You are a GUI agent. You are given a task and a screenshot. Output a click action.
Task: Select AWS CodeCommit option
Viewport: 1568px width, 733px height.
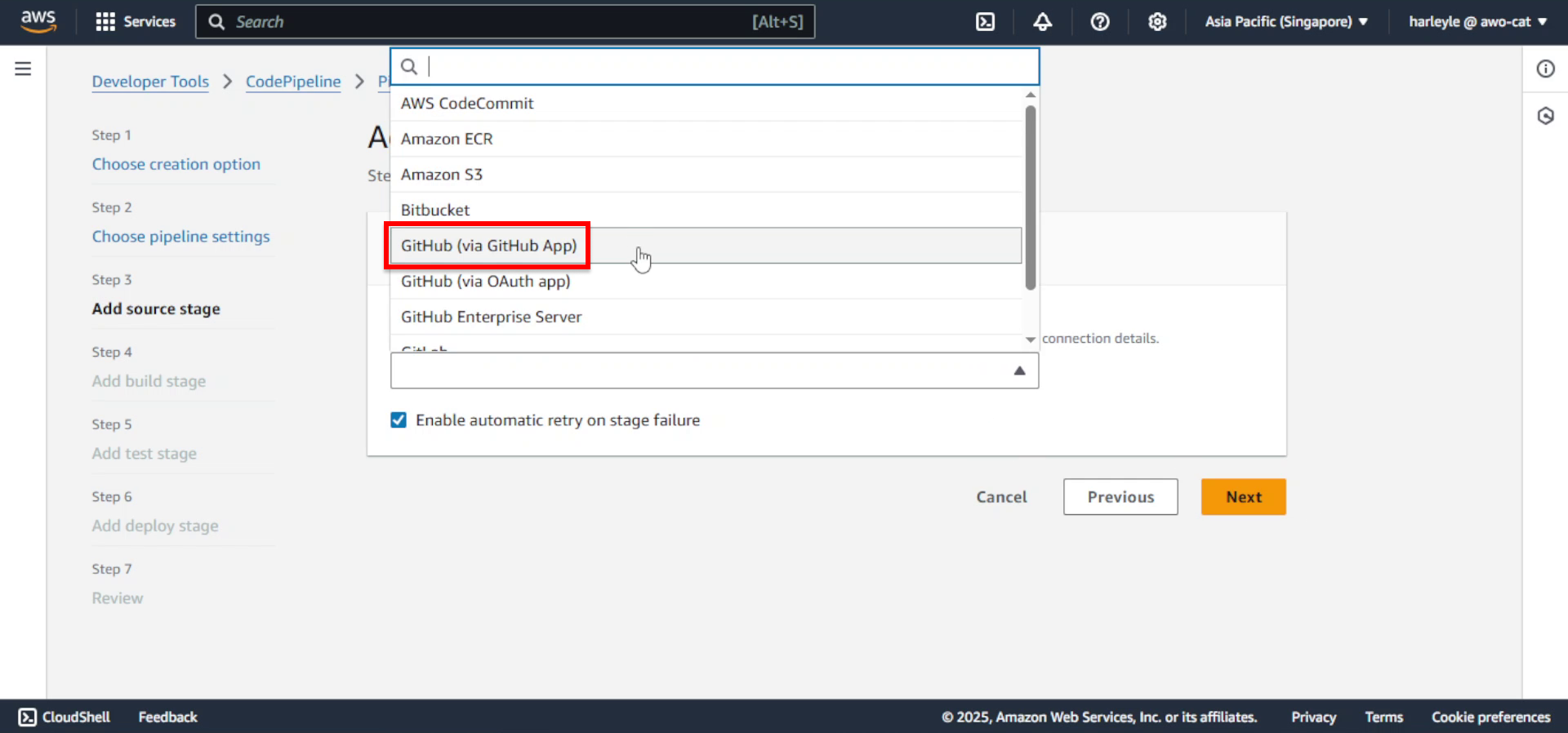pyautogui.click(x=706, y=104)
